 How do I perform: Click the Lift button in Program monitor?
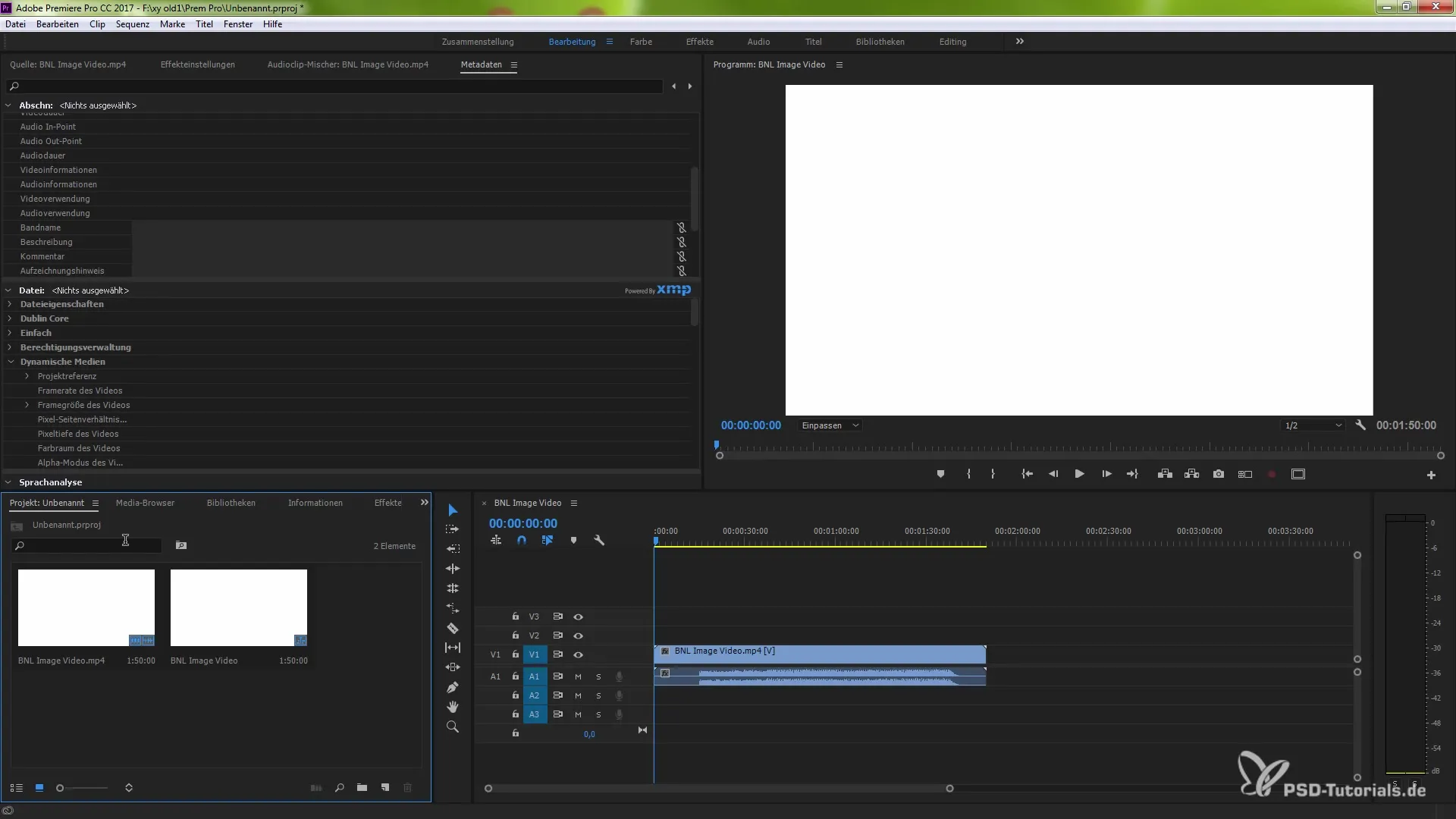(1165, 474)
